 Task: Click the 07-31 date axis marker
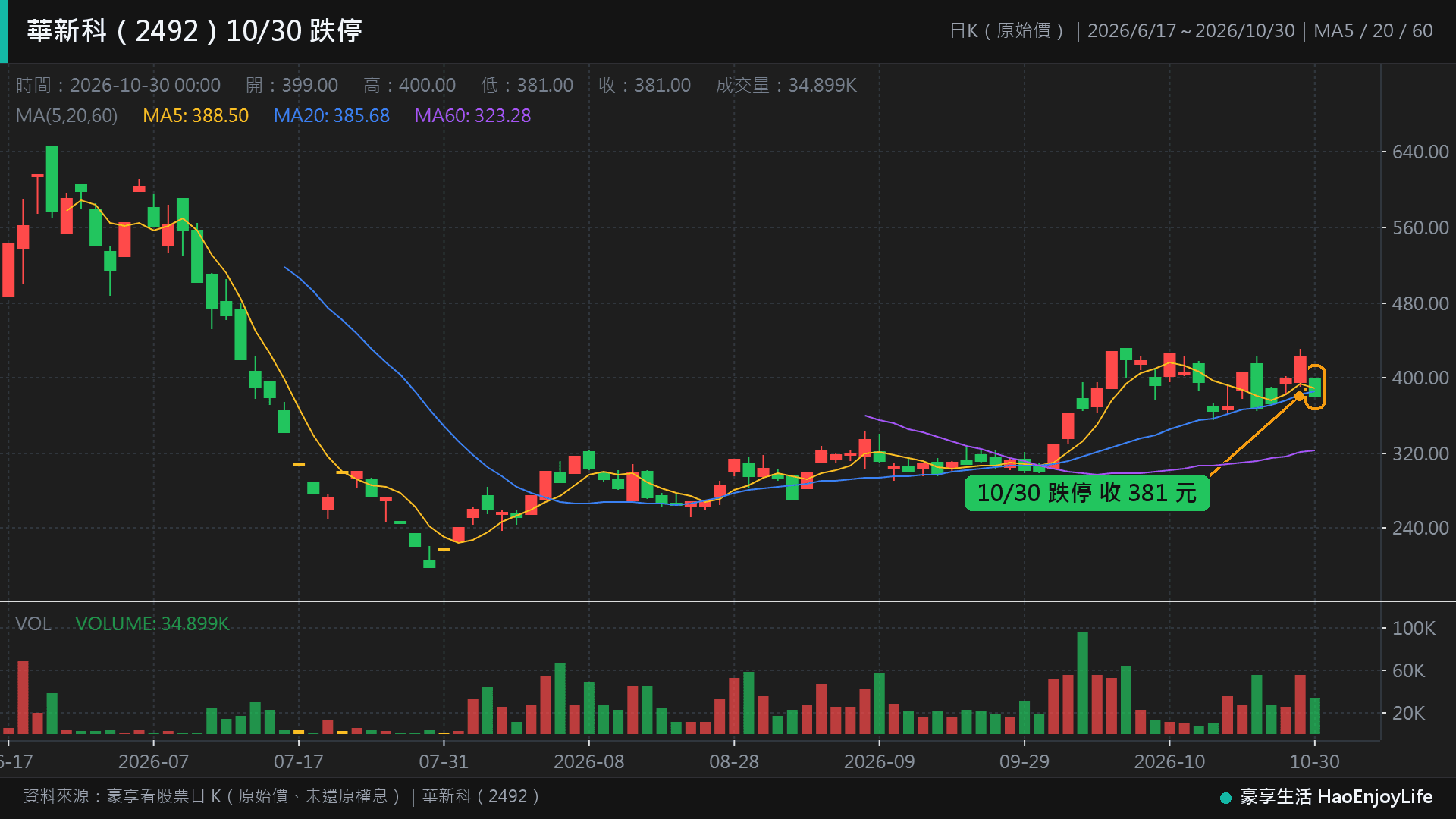tap(444, 761)
